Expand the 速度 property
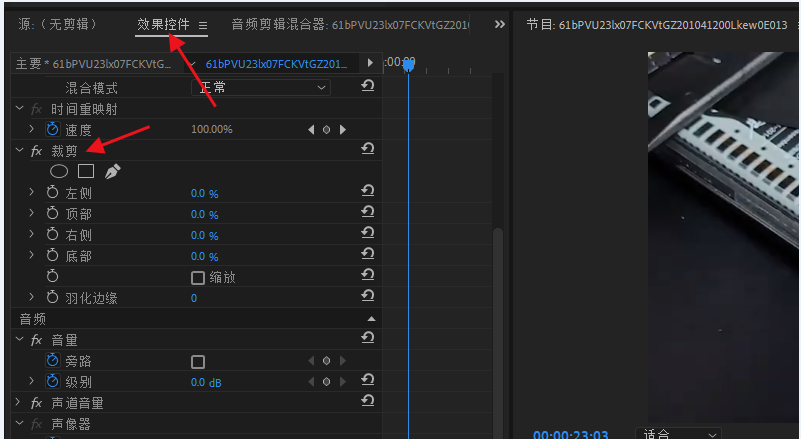 tap(32, 129)
